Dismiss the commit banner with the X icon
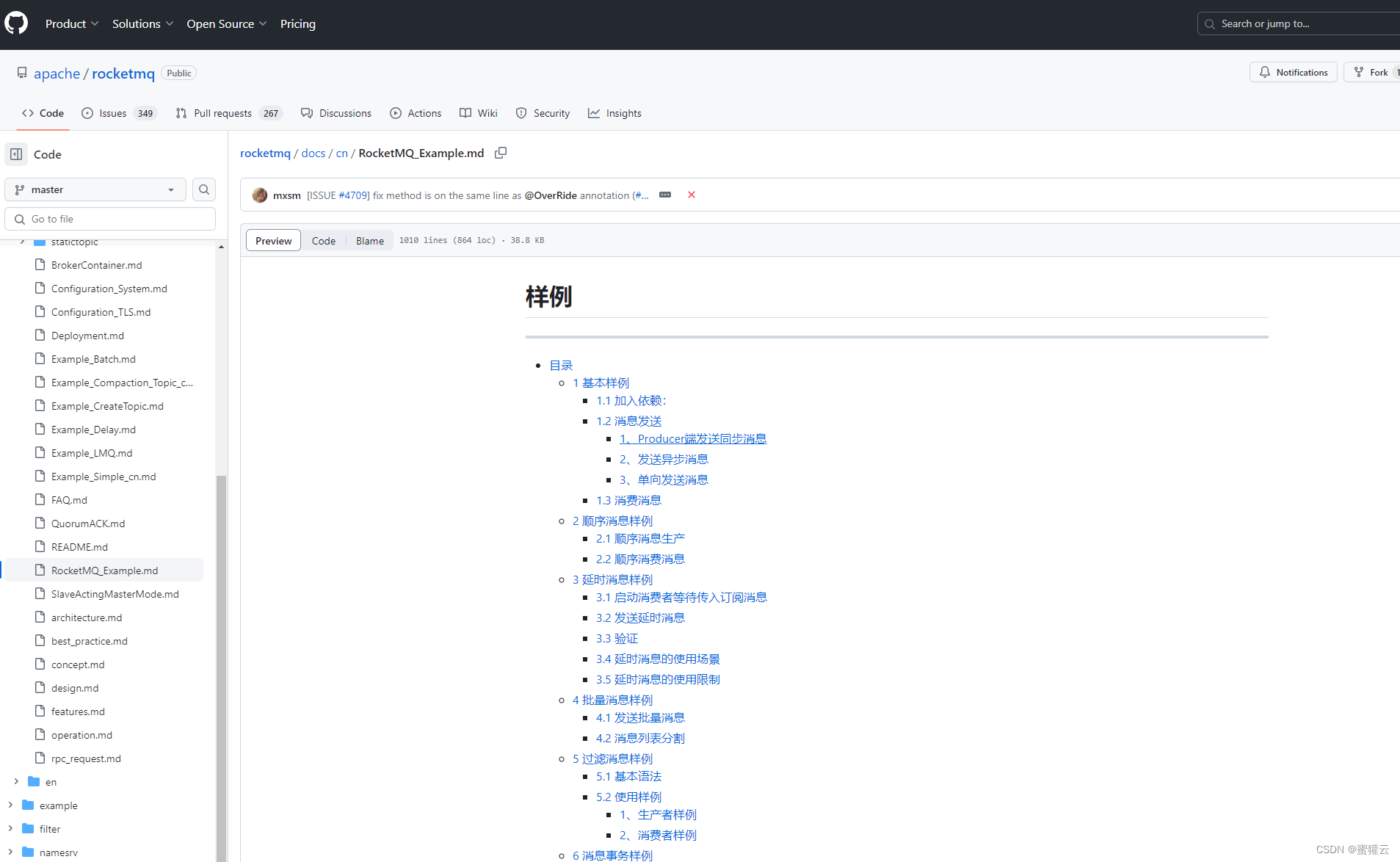 pyautogui.click(x=691, y=195)
